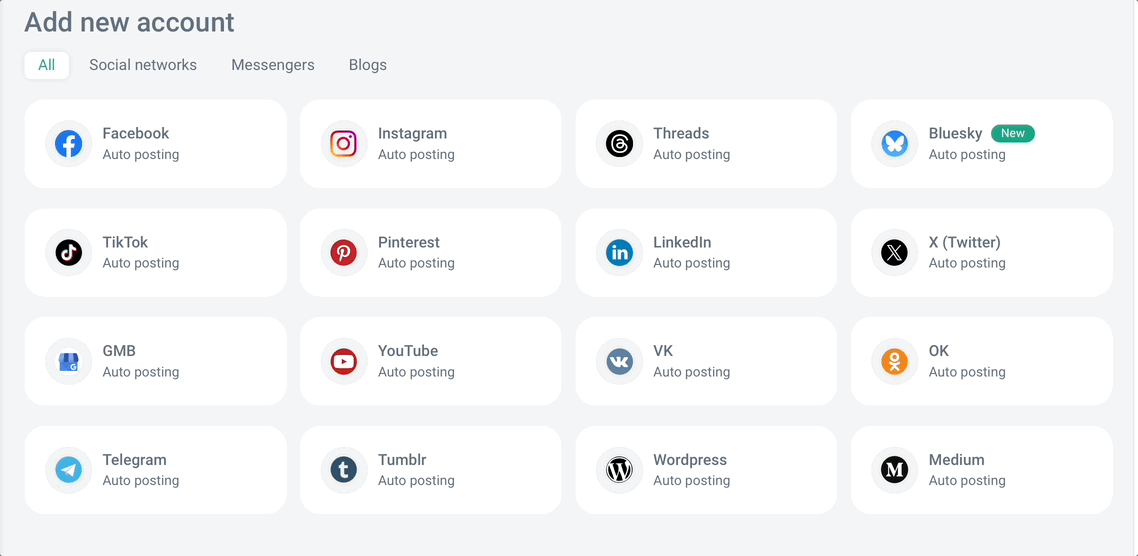The image size is (1138, 556).
Task: Open the Blogs tab
Action: (368, 65)
